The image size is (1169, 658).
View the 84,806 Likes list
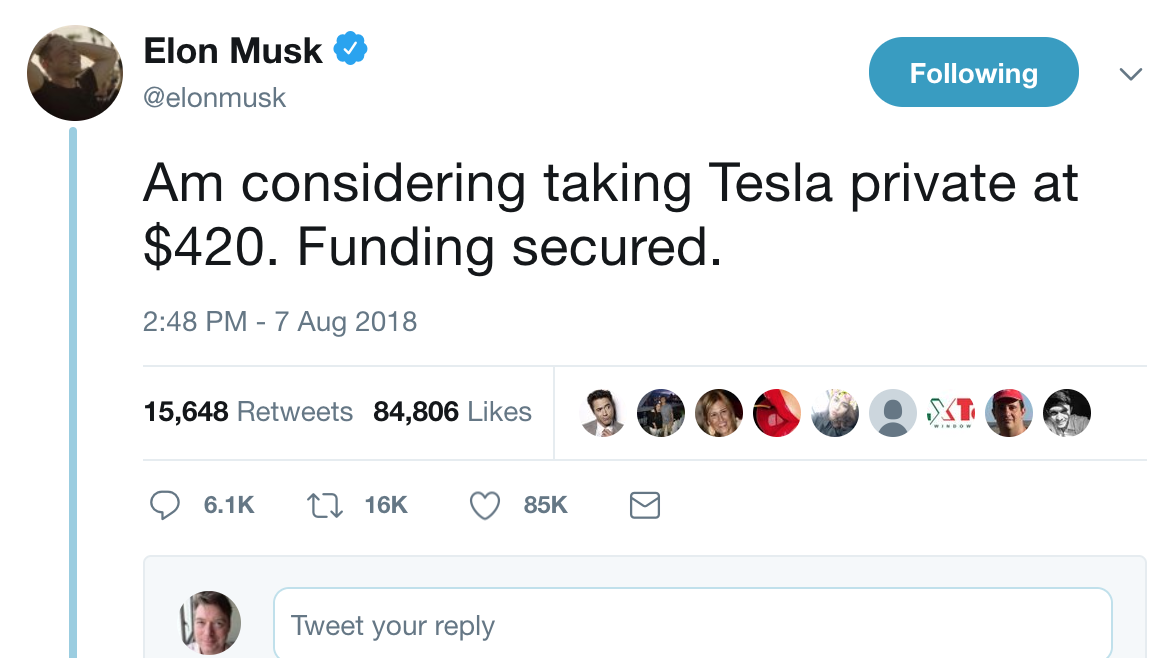click(452, 412)
